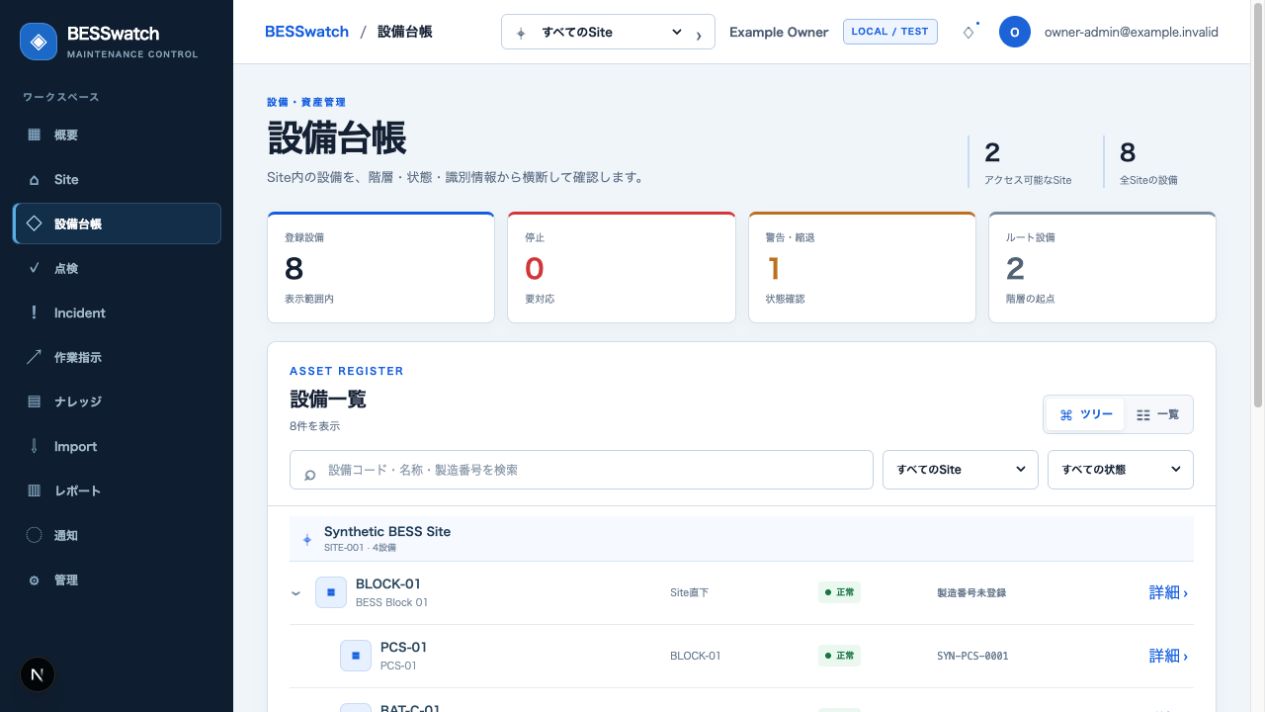Click the SYN-PCS-0001 serial number
1265x712 pixels.
pyautogui.click(x=972, y=656)
